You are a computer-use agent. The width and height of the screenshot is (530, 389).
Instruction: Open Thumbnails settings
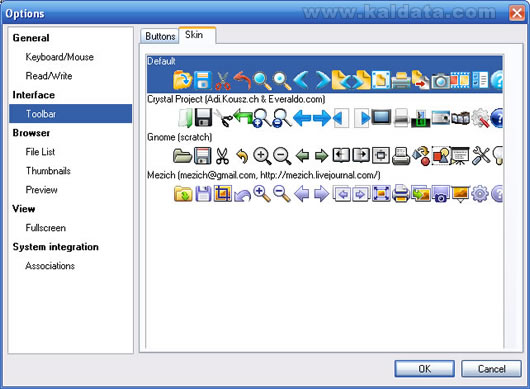[48, 171]
